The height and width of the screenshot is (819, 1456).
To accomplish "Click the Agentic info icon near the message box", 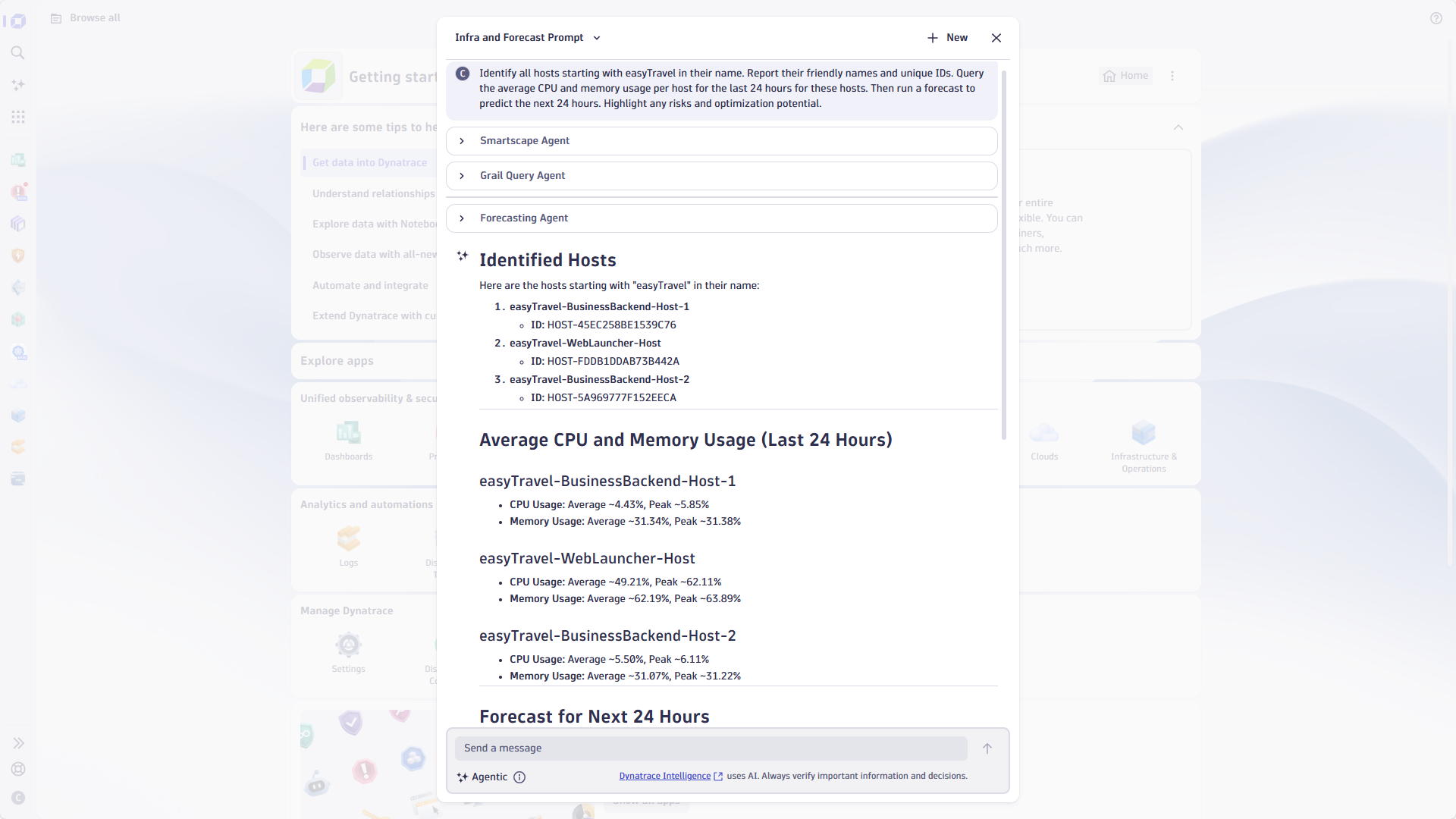I will 519,777.
